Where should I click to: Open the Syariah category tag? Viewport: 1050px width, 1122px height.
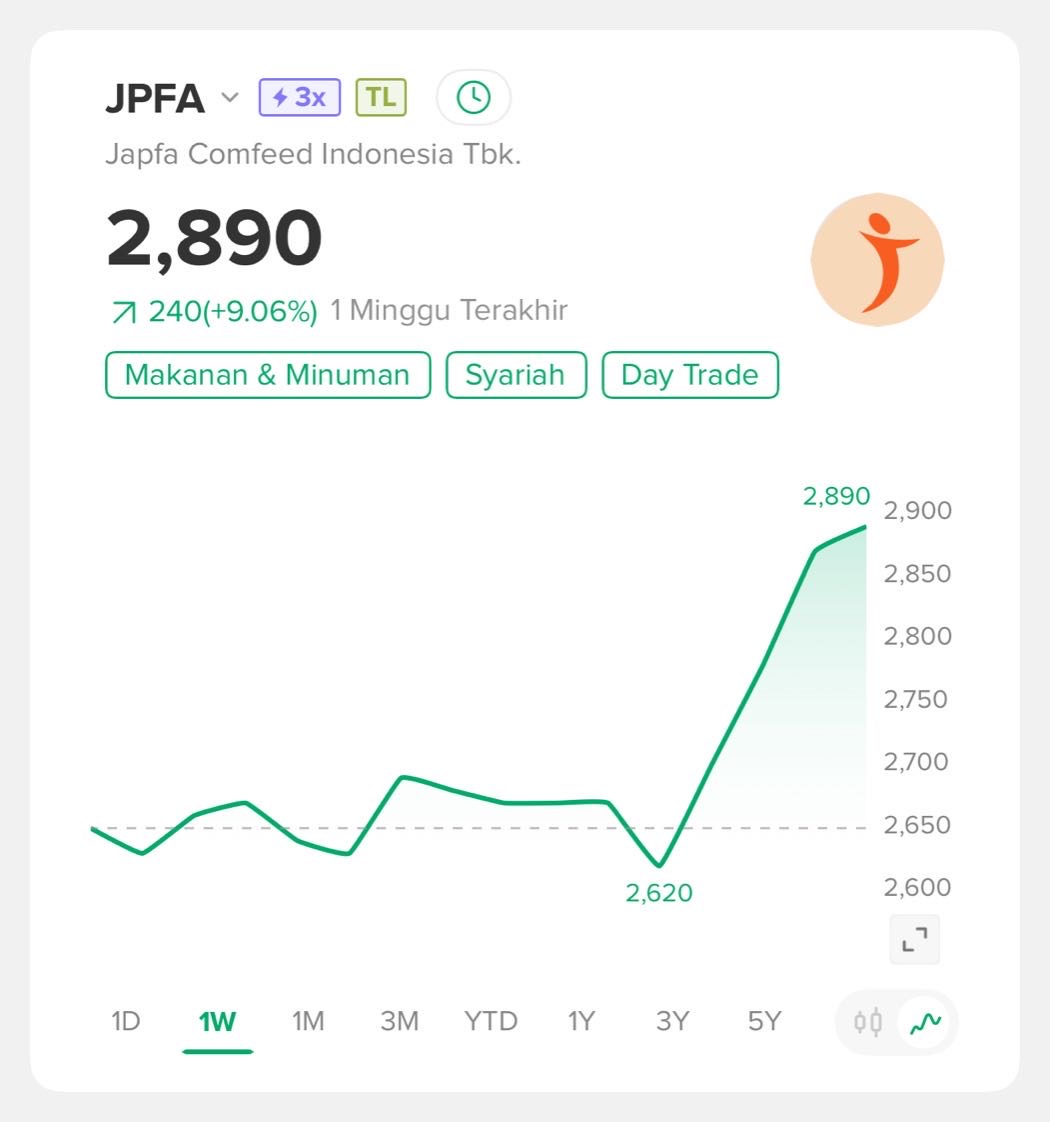[515, 375]
